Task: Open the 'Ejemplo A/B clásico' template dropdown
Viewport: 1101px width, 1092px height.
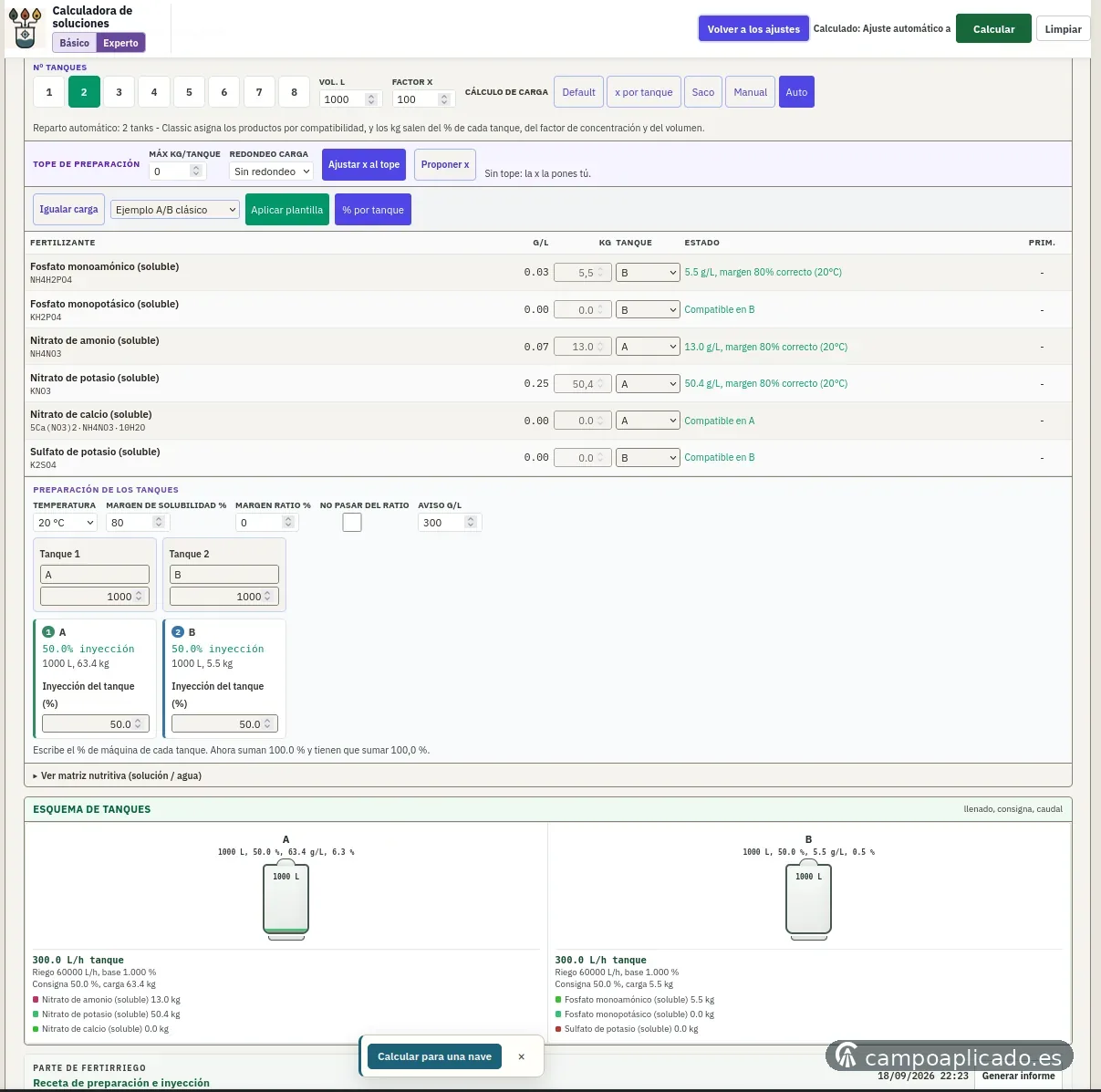Action: pyautogui.click(x=175, y=210)
